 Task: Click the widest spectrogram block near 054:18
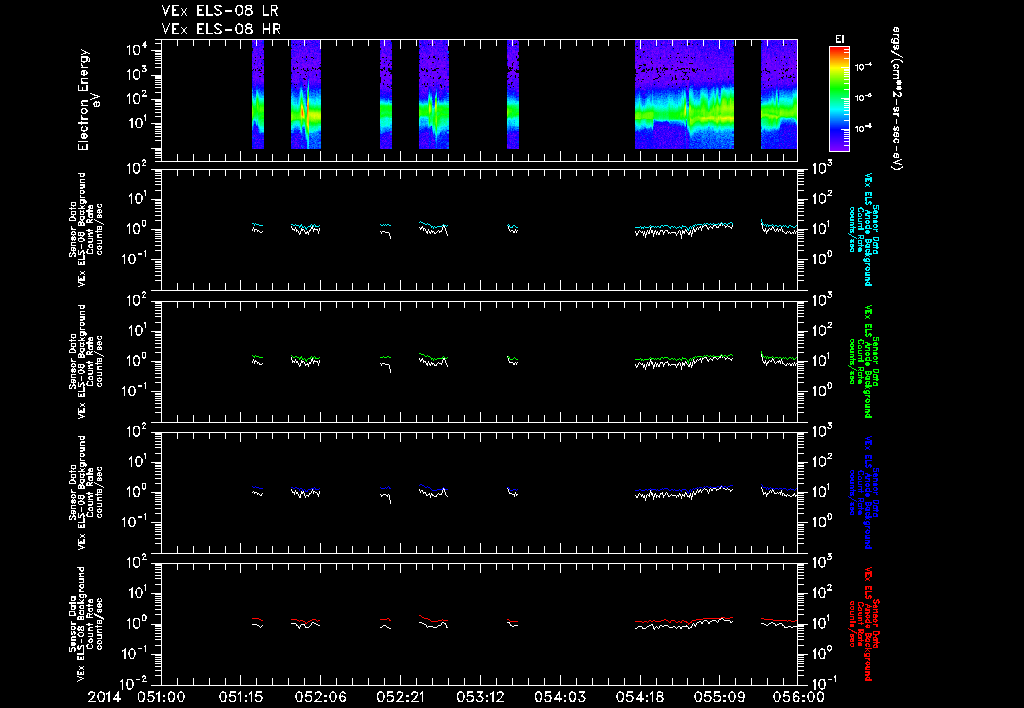click(x=684, y=94)
